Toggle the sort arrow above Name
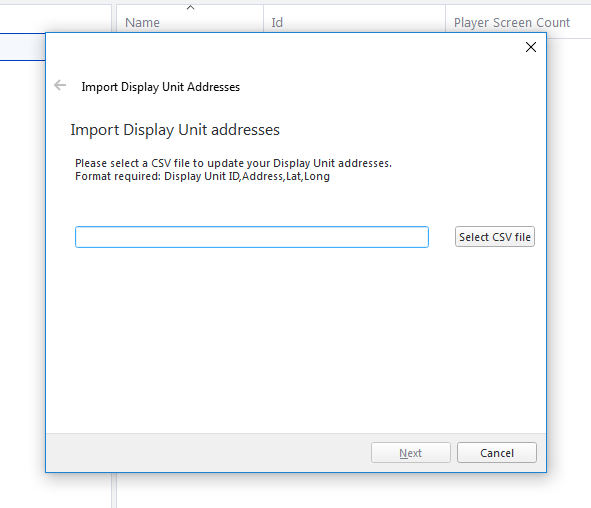 tap(190, 8)
